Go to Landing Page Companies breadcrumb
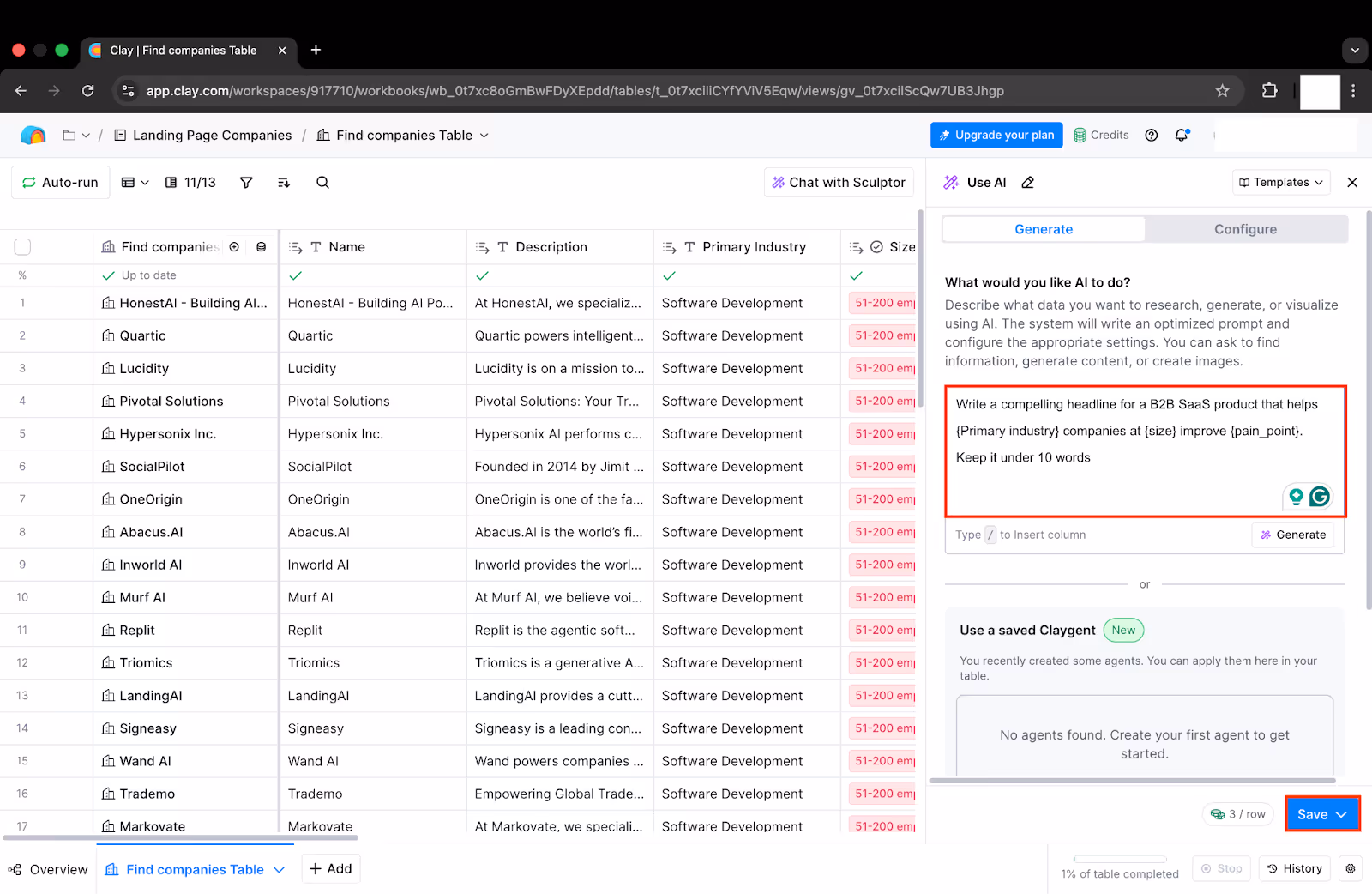The width and height of the screenshot is (1372, 894). [203, 136]
